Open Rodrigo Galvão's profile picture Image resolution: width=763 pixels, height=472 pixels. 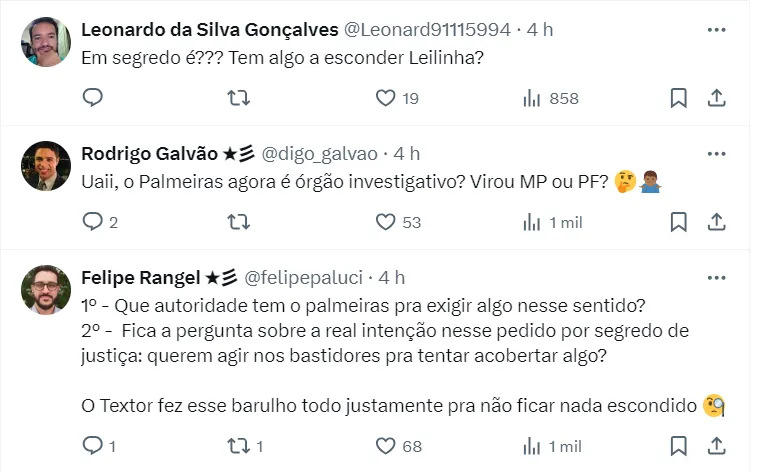pos(46,166)
